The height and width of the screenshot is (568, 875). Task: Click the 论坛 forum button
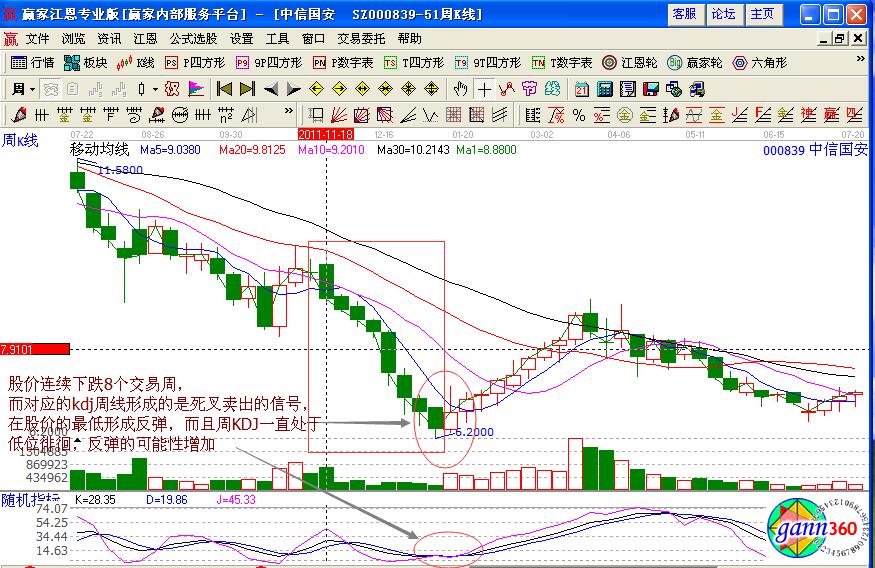coord(723,14)
